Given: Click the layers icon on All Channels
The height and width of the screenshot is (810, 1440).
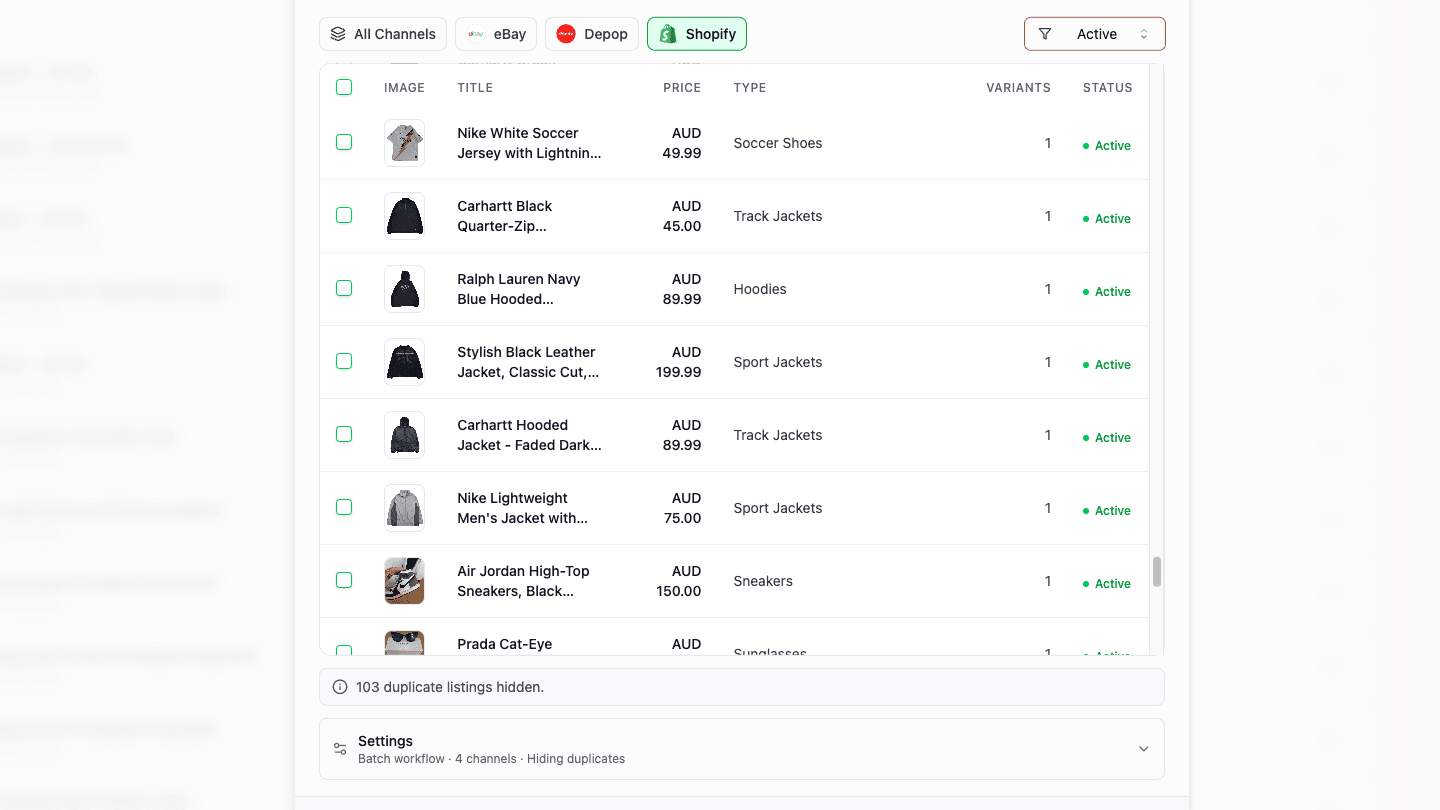Looking at the screenshot, I should pos(338,34).
